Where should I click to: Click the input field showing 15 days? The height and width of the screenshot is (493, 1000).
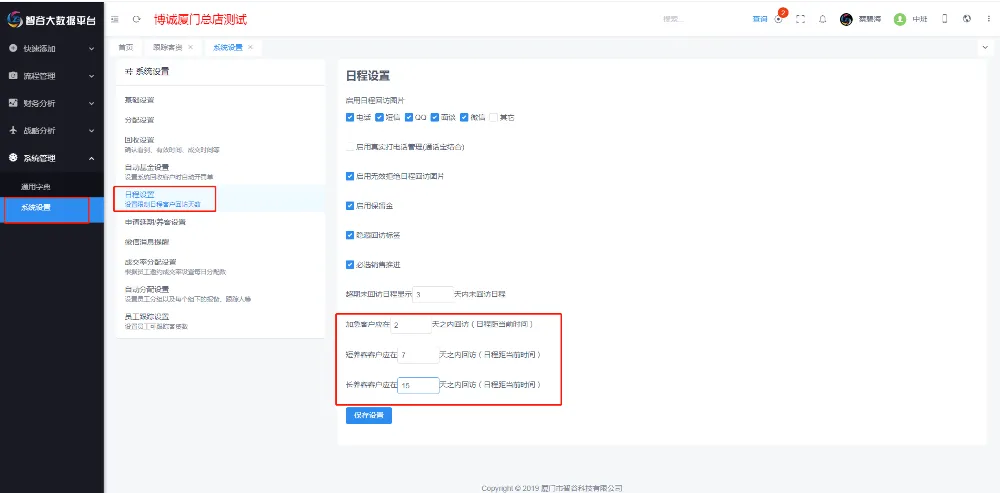coord(418,385)
